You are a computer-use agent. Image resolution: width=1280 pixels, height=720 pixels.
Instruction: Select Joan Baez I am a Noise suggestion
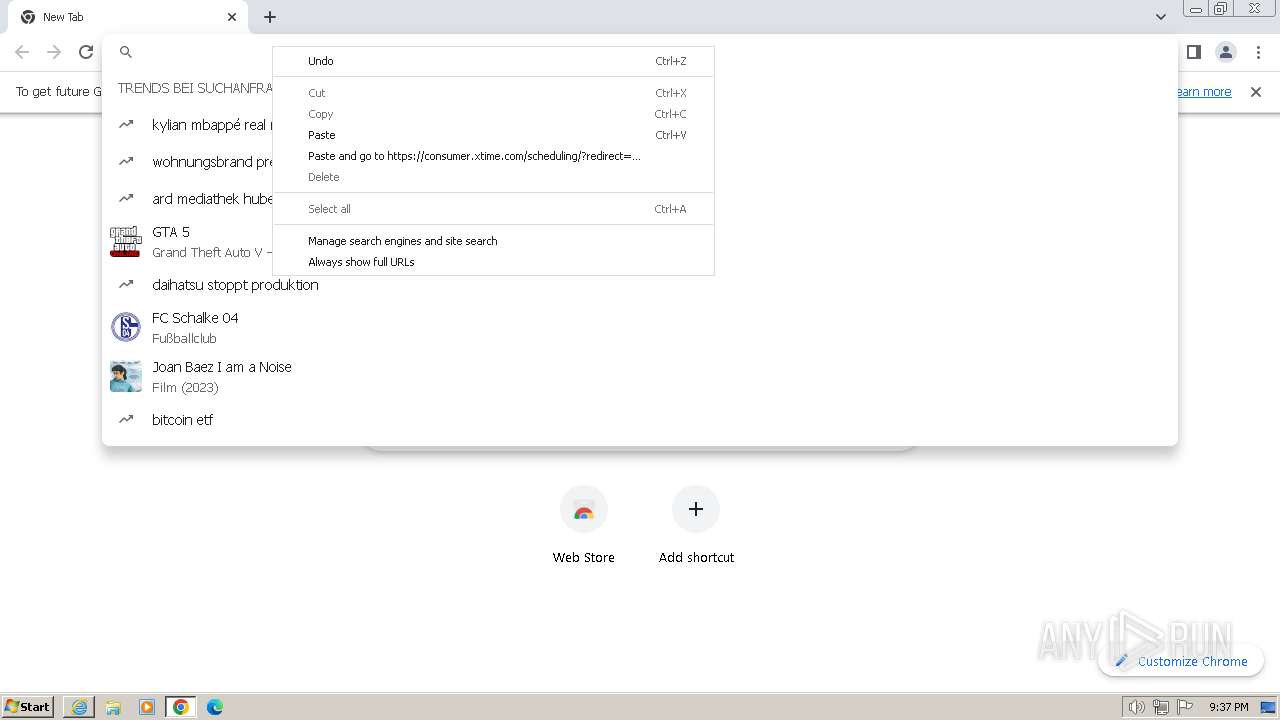click(x=640, y=377)
